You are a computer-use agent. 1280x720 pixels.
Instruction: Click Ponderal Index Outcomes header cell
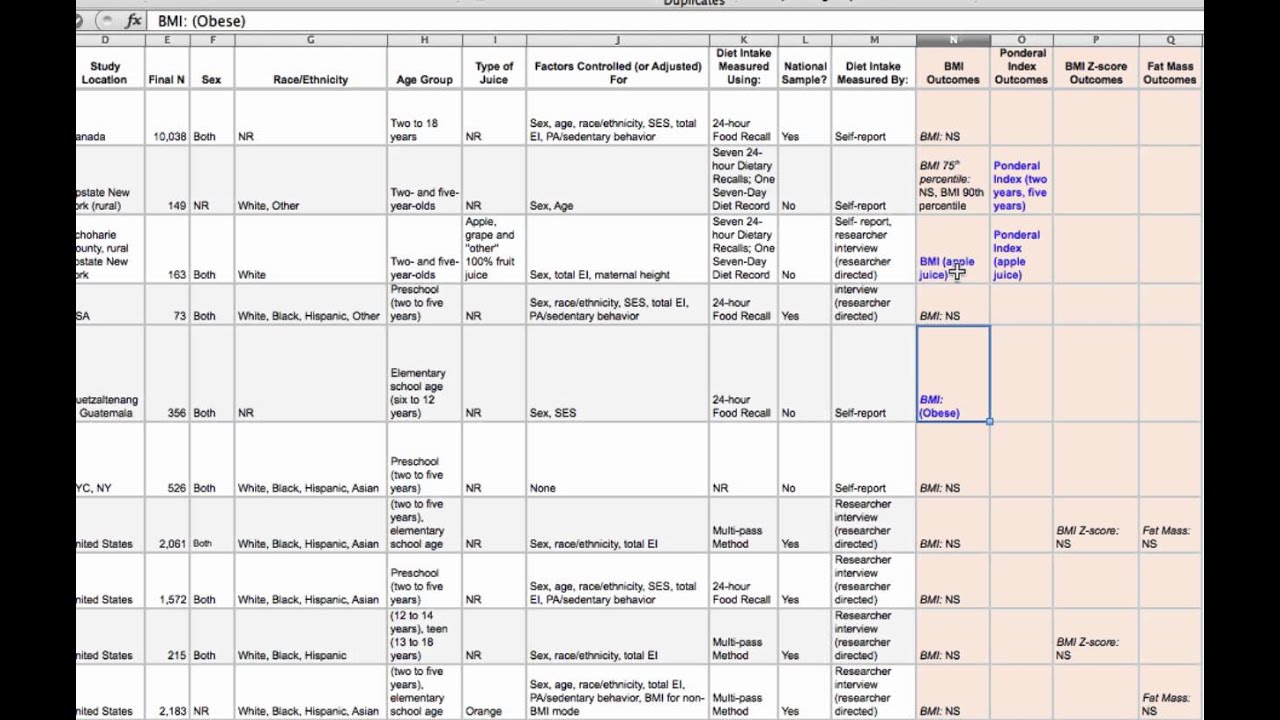pos(1021,68)
